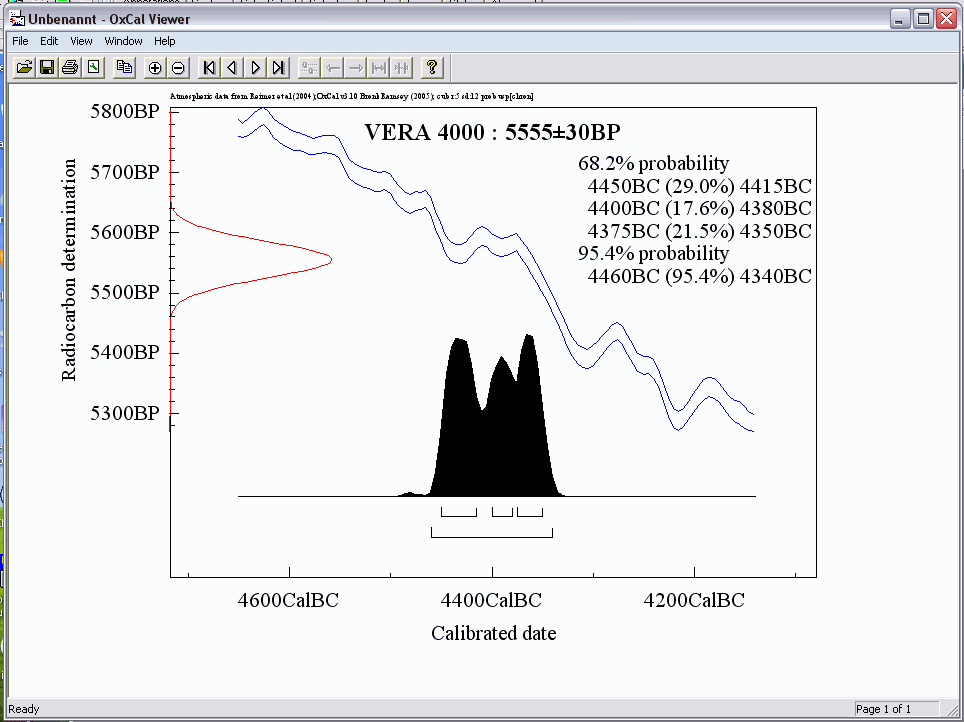Click the Open file toolbar icon

click(x=25, y=67)
